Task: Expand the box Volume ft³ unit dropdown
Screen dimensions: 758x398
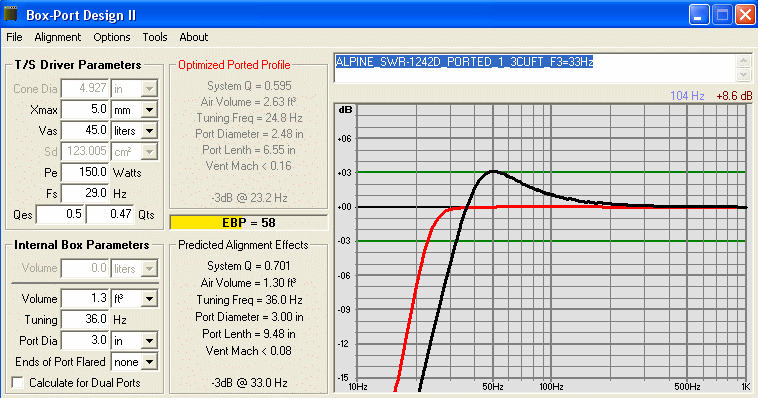Action: point(149,299)
